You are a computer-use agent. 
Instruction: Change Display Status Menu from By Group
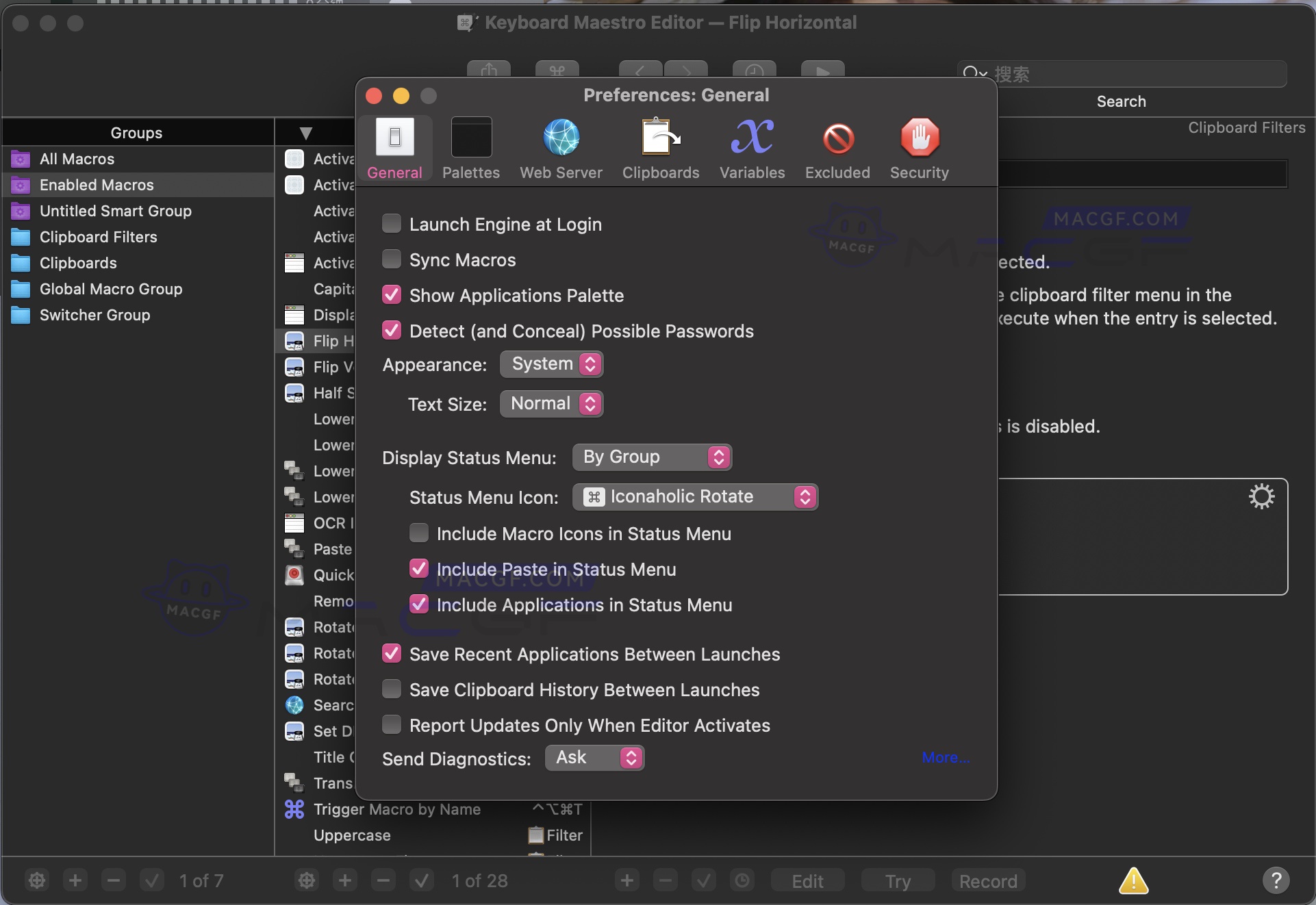coord(650,457)
